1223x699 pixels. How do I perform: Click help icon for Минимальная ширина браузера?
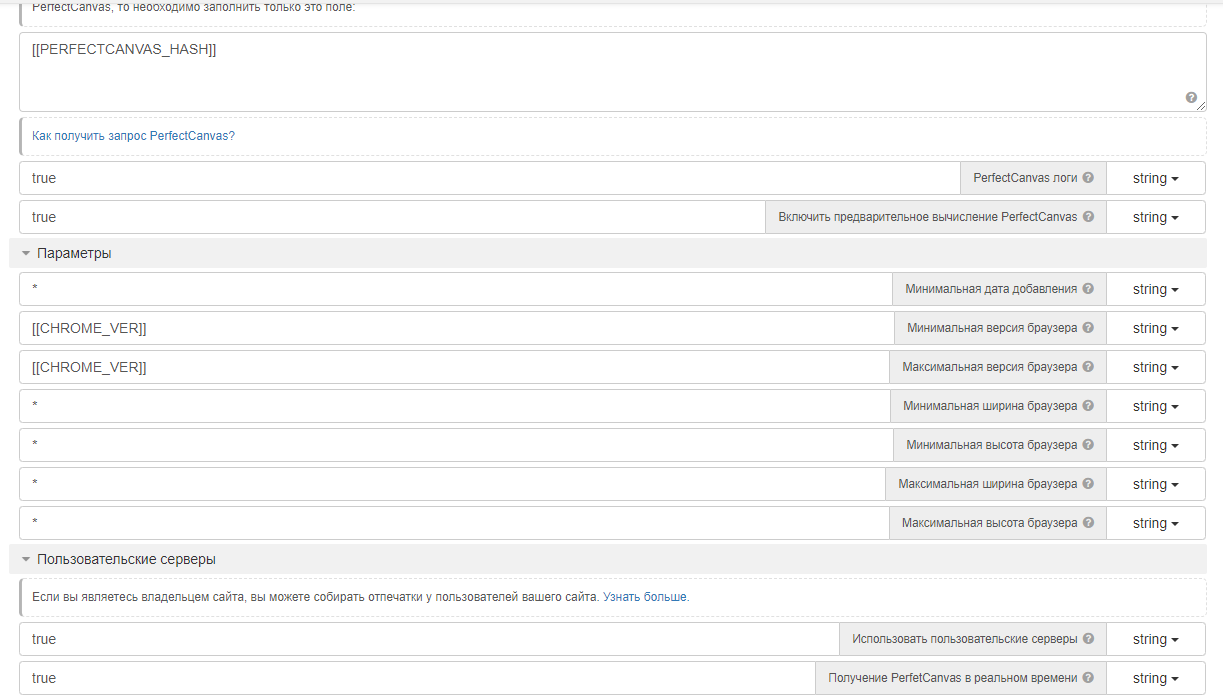click(x=1088, y=406)
